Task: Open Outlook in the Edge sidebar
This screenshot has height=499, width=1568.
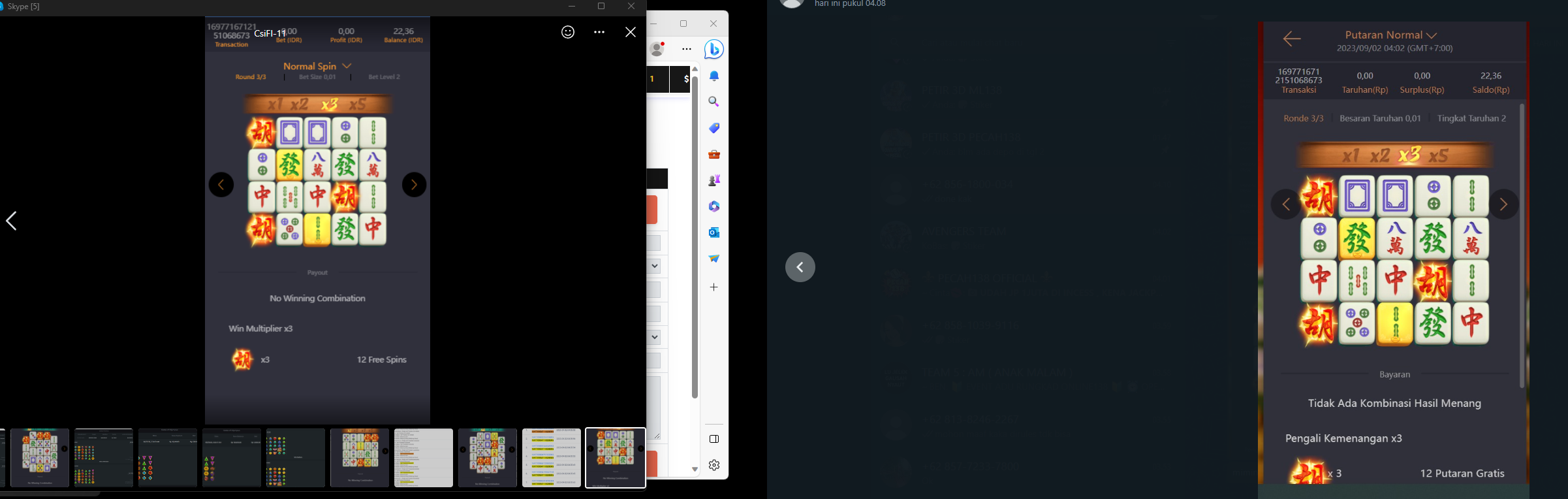Action: click(714, 233)
